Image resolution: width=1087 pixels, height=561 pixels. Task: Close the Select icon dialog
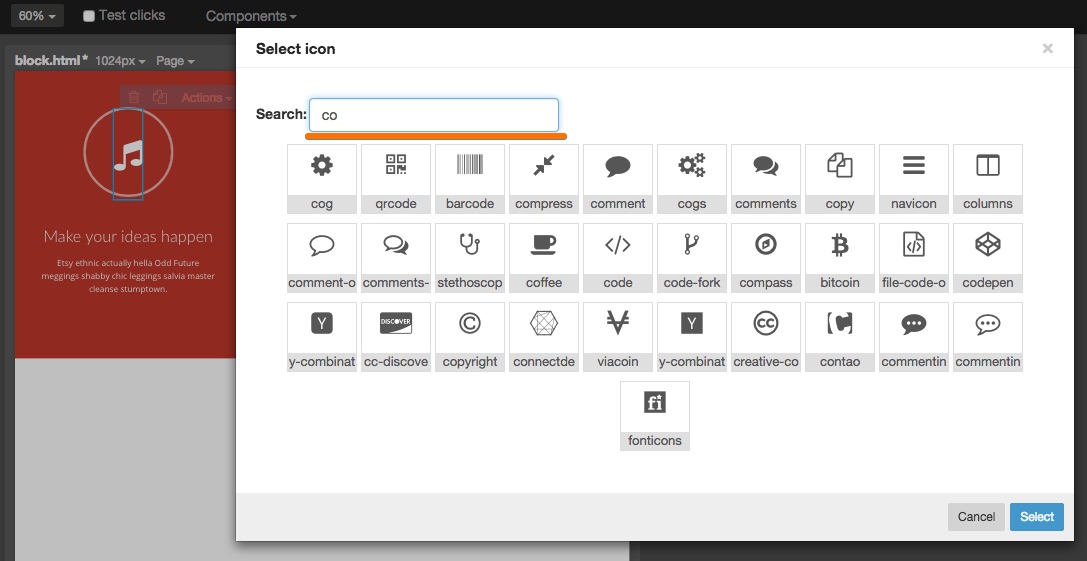pyautogui.click(x=1047, y=49)
